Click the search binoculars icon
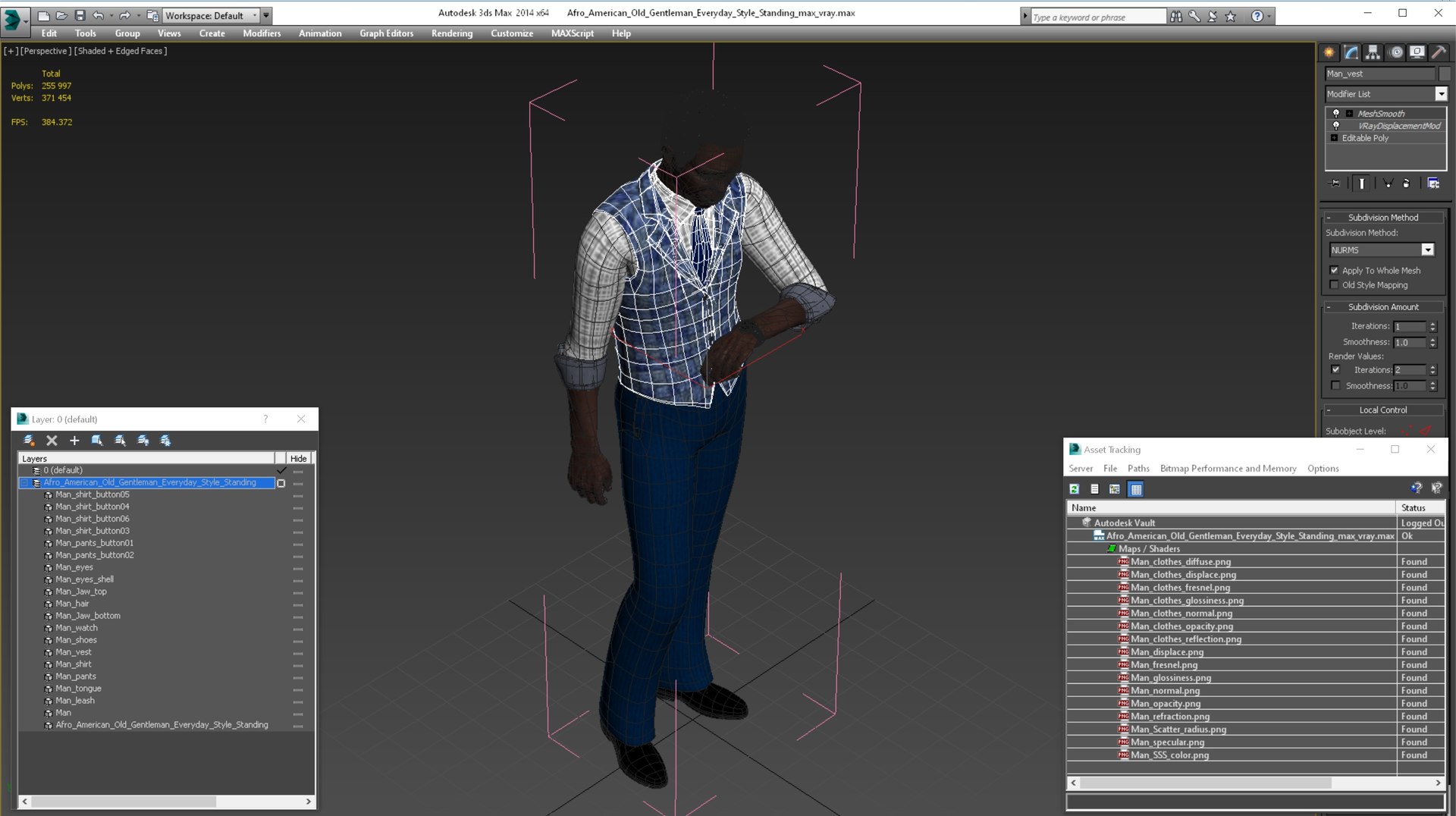1456x816 pixels. (x=1176, y=16)
